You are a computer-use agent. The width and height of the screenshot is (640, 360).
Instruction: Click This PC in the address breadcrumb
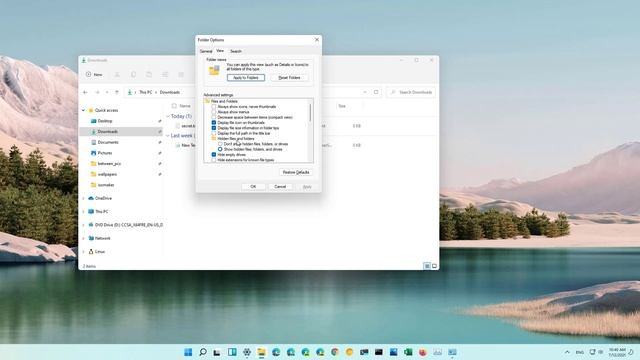pyautogui.click(x=145, y=92)
